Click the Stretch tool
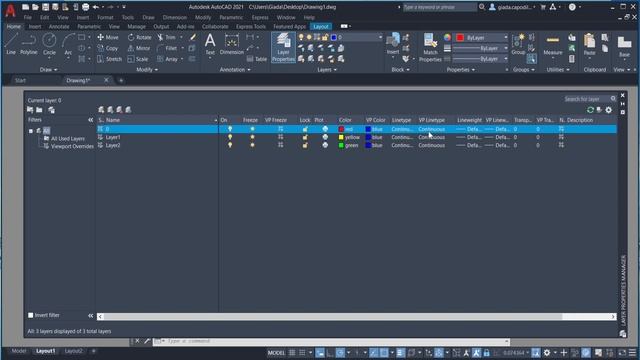Viewport: 640px width, 360px height. (x=109, y=59)
